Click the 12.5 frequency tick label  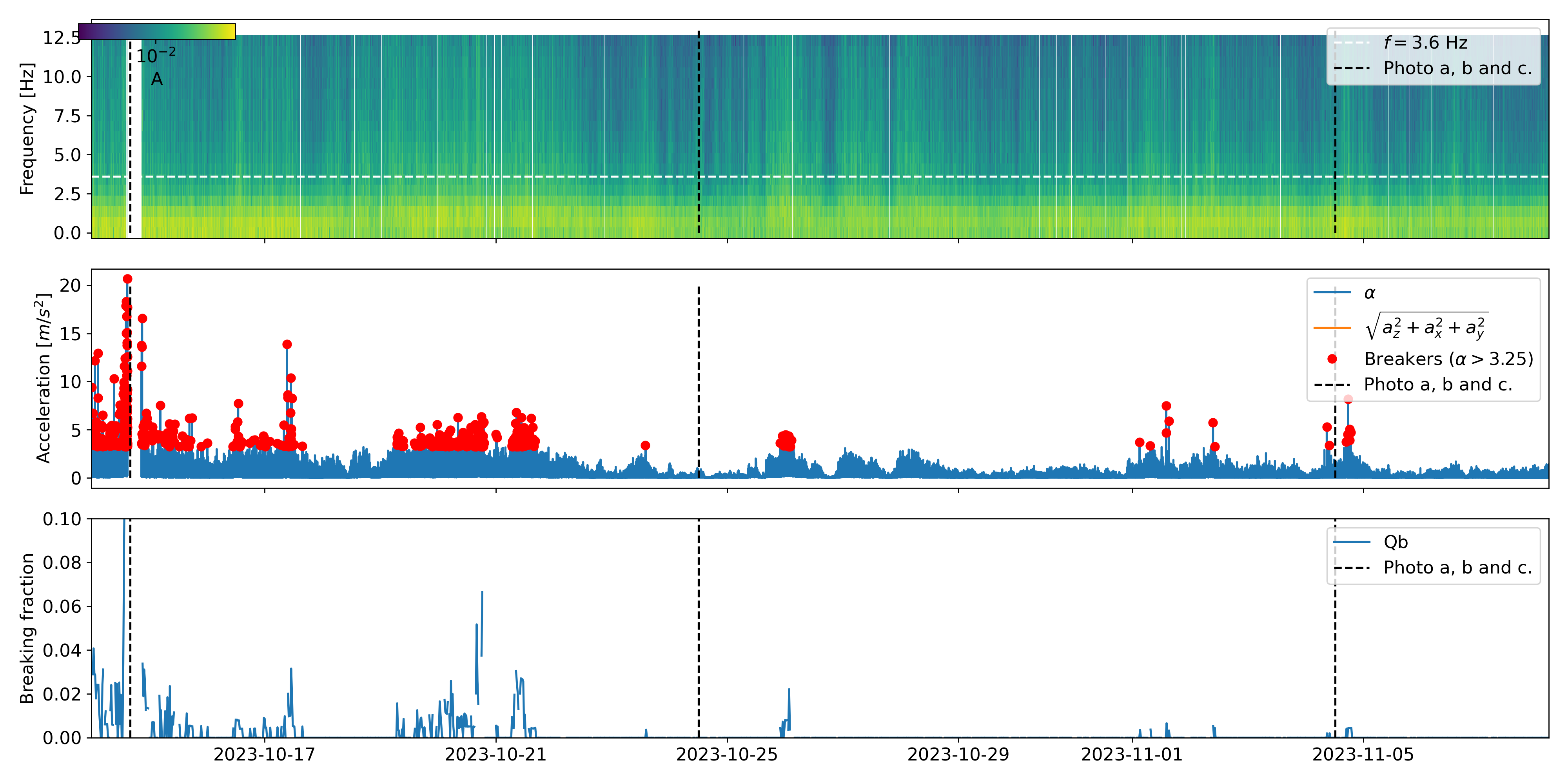coord(62,38)
